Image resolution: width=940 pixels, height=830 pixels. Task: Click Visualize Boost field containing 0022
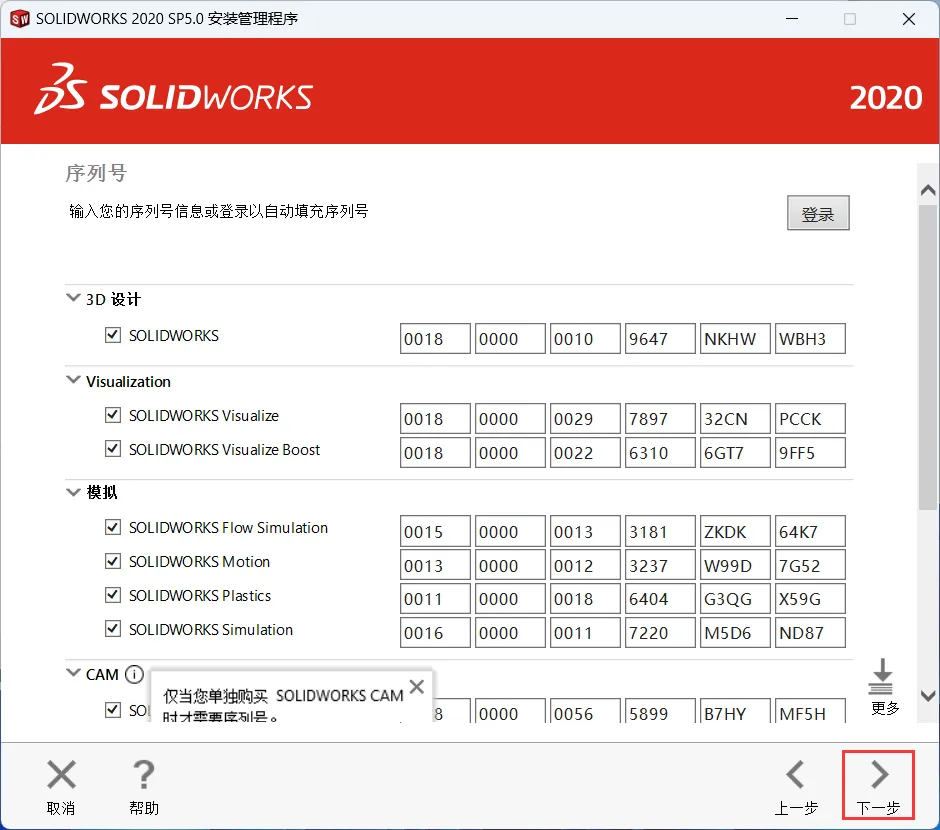(x=585, y=452)
